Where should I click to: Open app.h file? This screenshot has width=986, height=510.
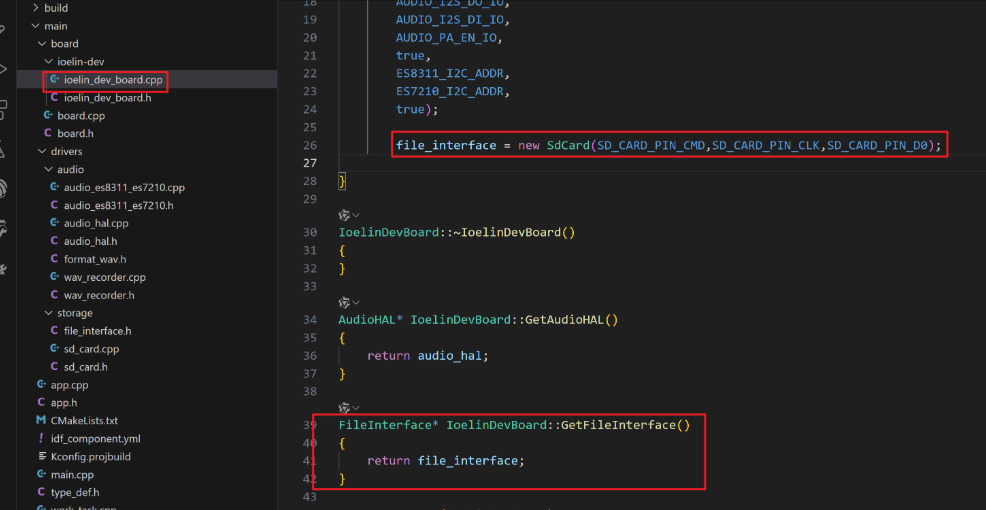coord(64,402)
